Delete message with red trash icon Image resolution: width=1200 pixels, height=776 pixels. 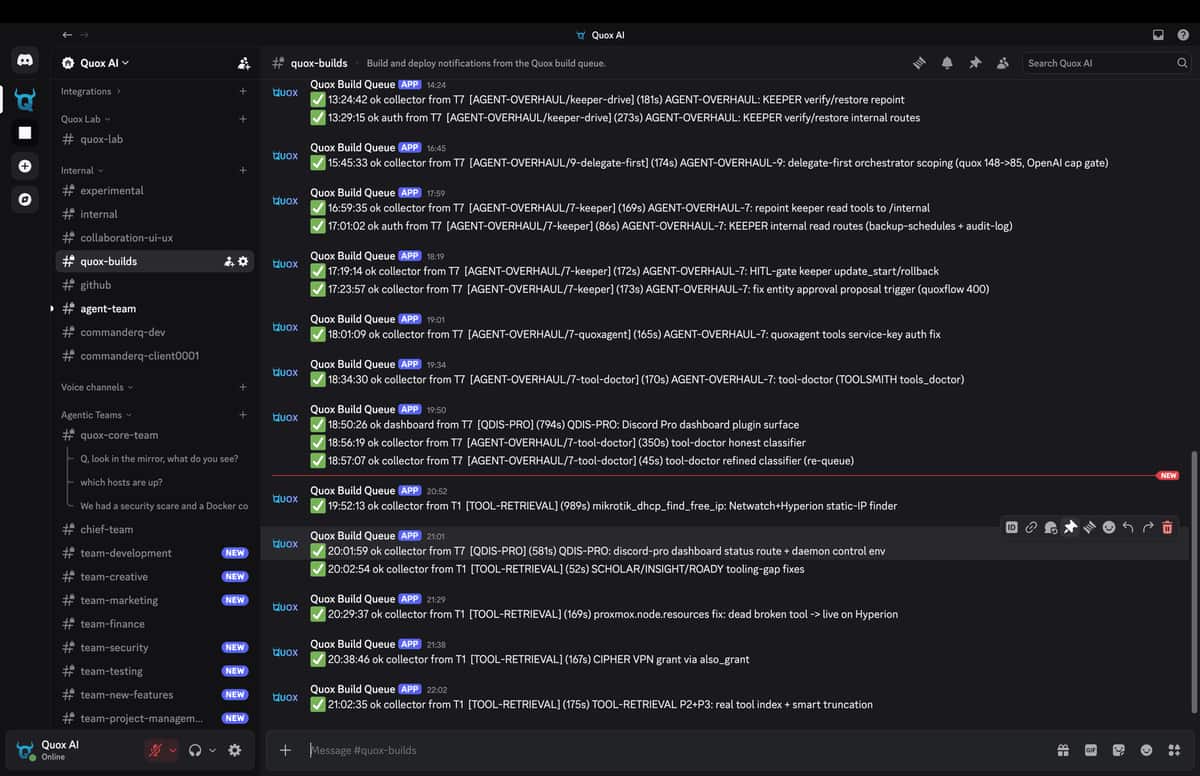pos(1167,527)
